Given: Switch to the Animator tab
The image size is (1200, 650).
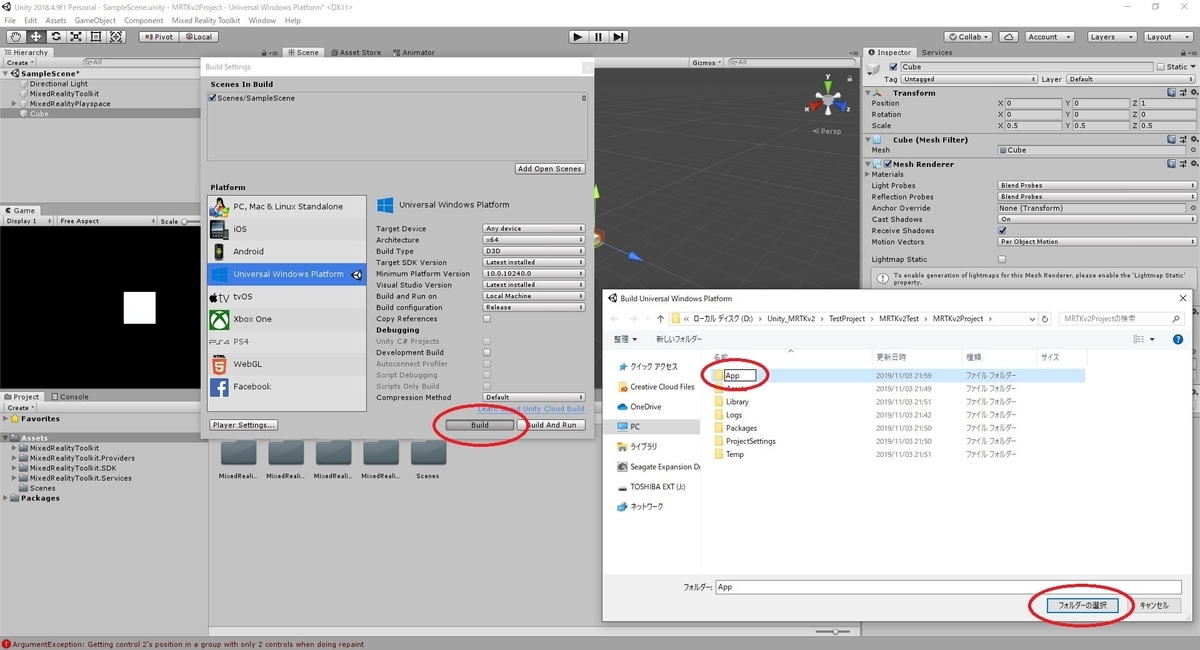Looking at the screenshot, I should 413,53.
